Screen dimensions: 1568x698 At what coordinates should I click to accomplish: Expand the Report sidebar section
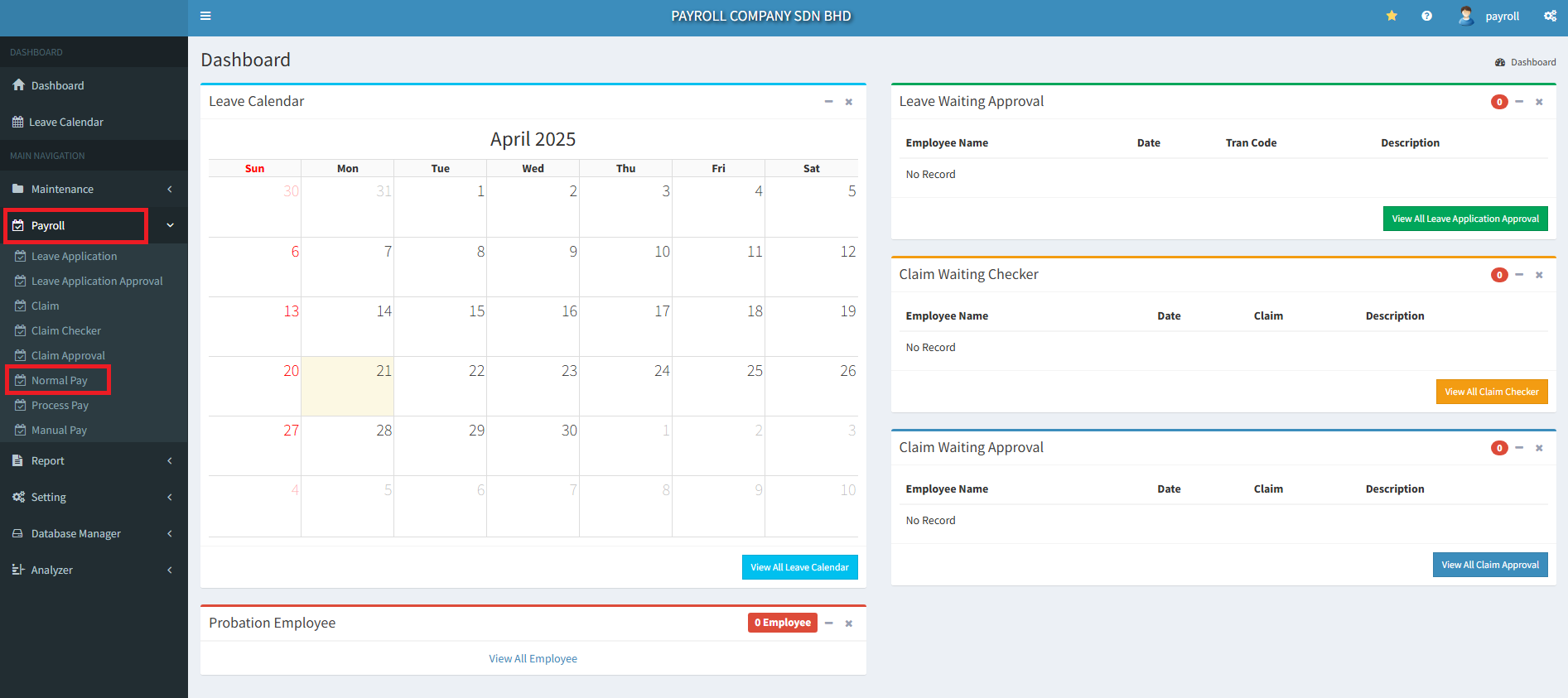tap(93, 460)
